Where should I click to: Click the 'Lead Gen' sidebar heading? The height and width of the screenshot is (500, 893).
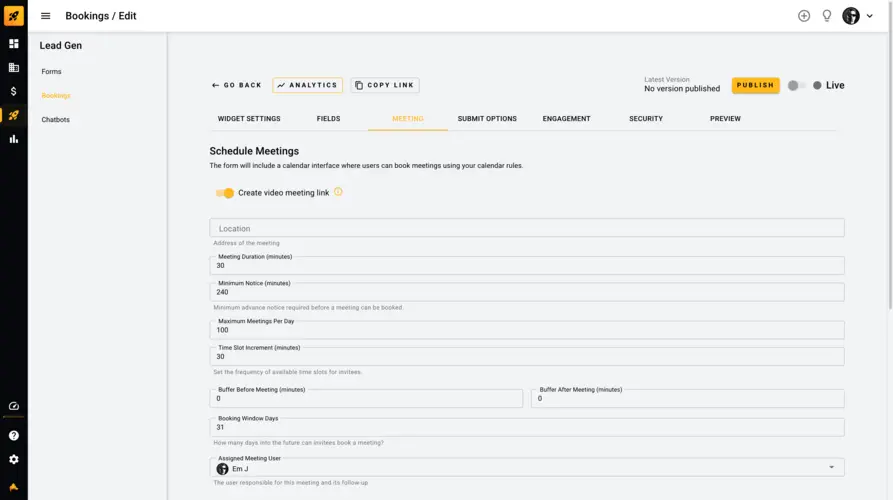click(60, 46)
